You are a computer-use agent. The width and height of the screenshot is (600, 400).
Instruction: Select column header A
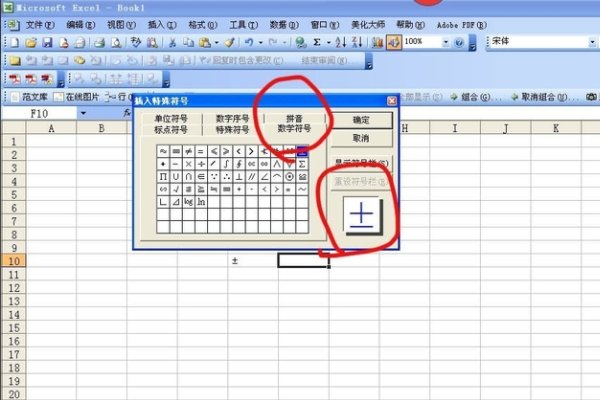click(x=51, y=128)
